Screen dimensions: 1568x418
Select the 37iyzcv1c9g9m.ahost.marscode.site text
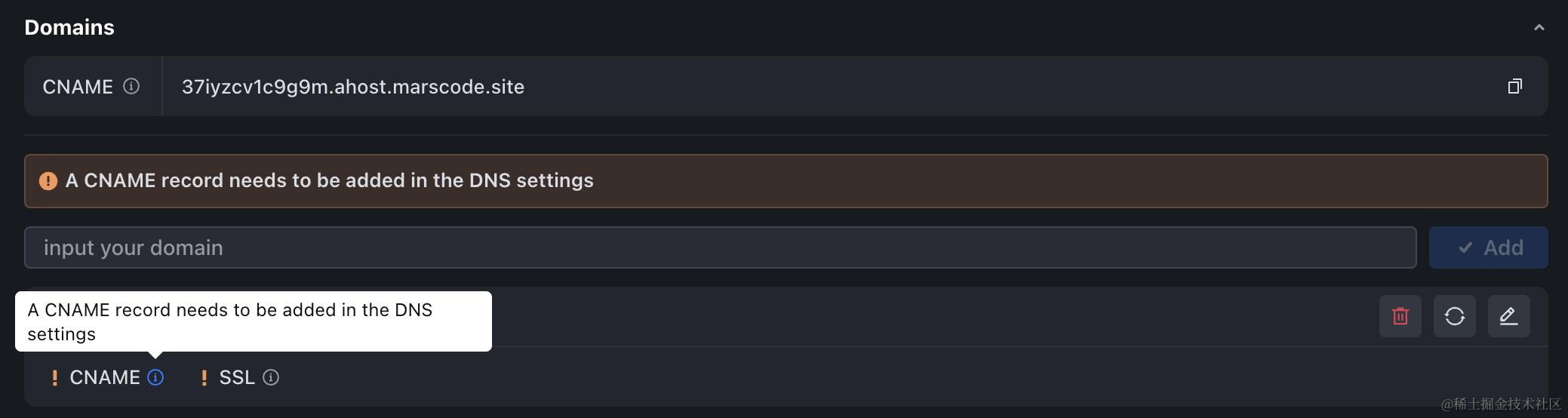click(x=352, y=87)
